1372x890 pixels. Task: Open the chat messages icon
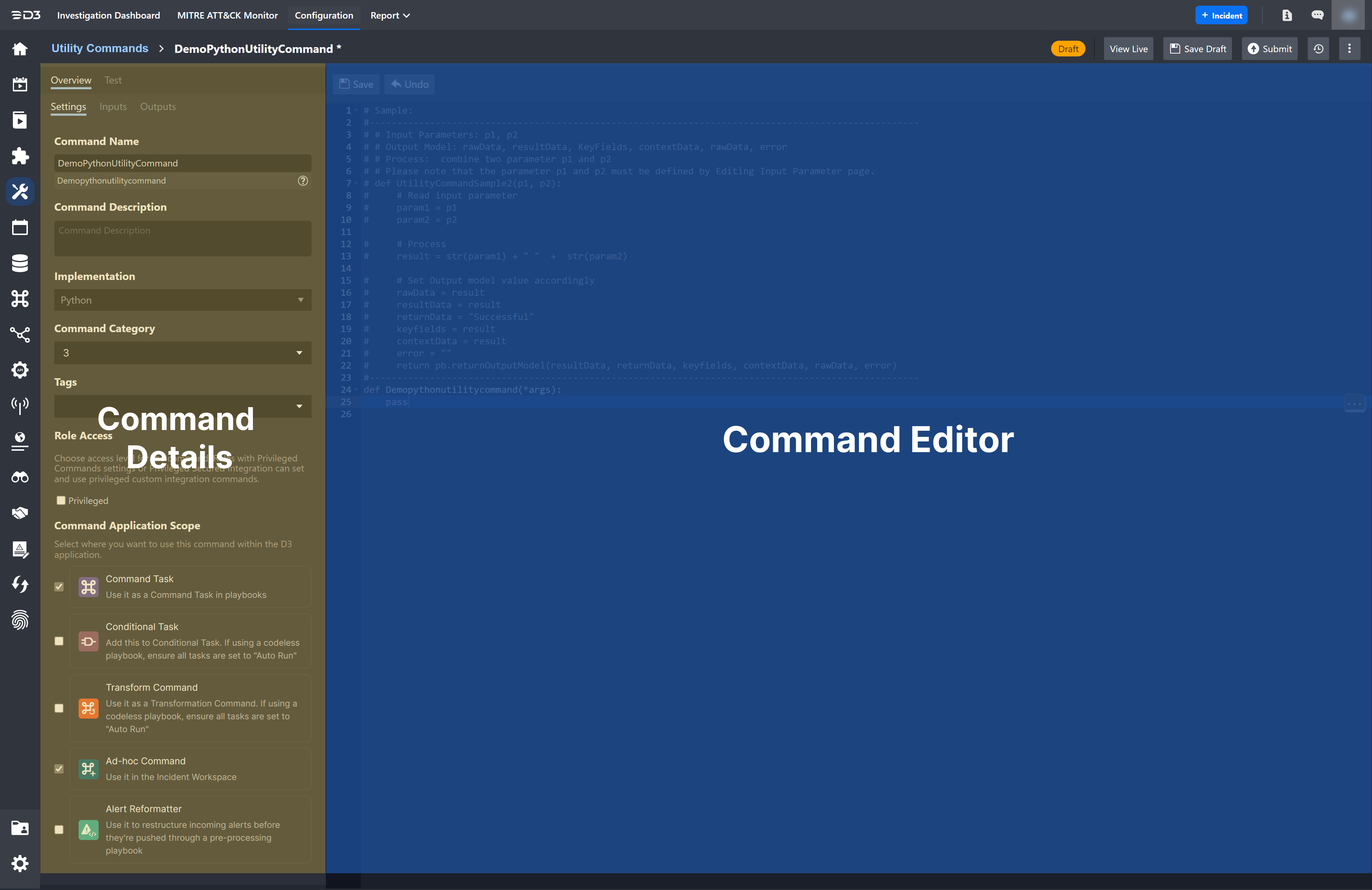(x=1317, y=16)
